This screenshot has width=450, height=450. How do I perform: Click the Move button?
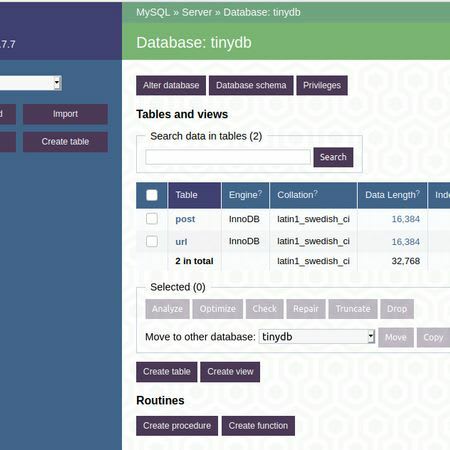[396, 337]
